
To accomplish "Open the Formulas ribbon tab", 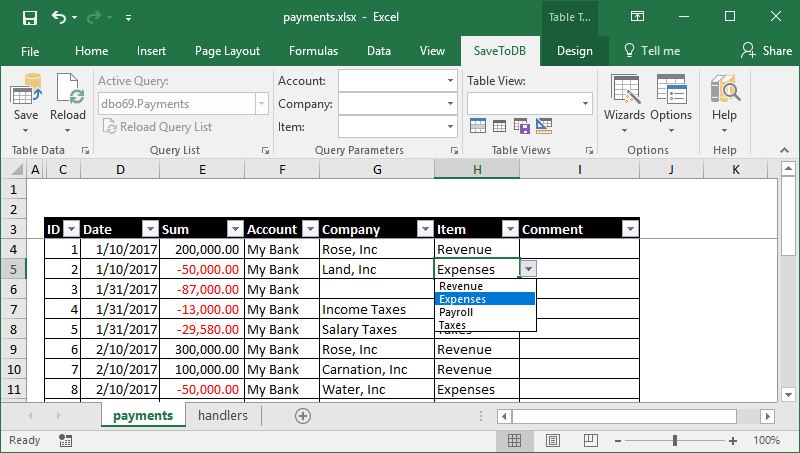I will point(313,51).
